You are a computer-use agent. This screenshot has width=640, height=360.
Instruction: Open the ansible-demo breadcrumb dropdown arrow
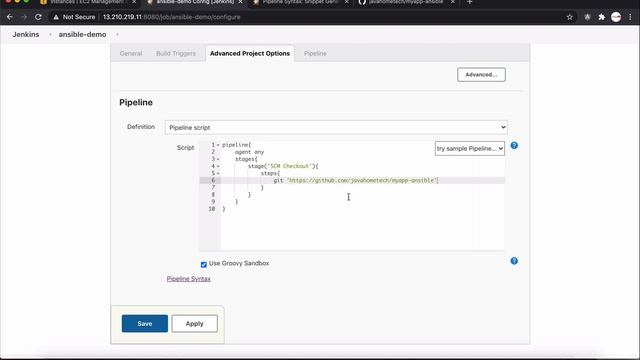tap(118, 35)
